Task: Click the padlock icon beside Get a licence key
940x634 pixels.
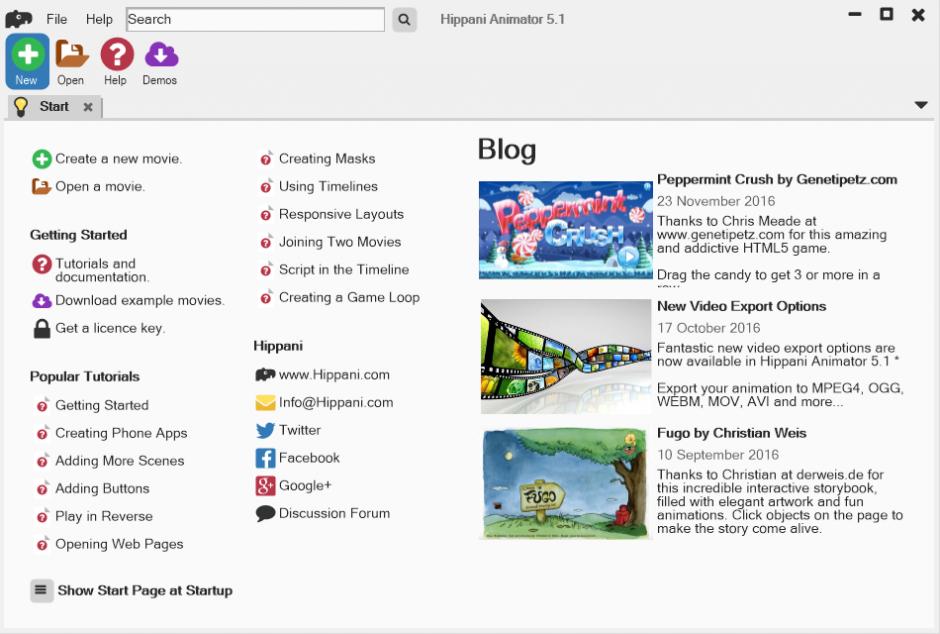Action: 41,328
